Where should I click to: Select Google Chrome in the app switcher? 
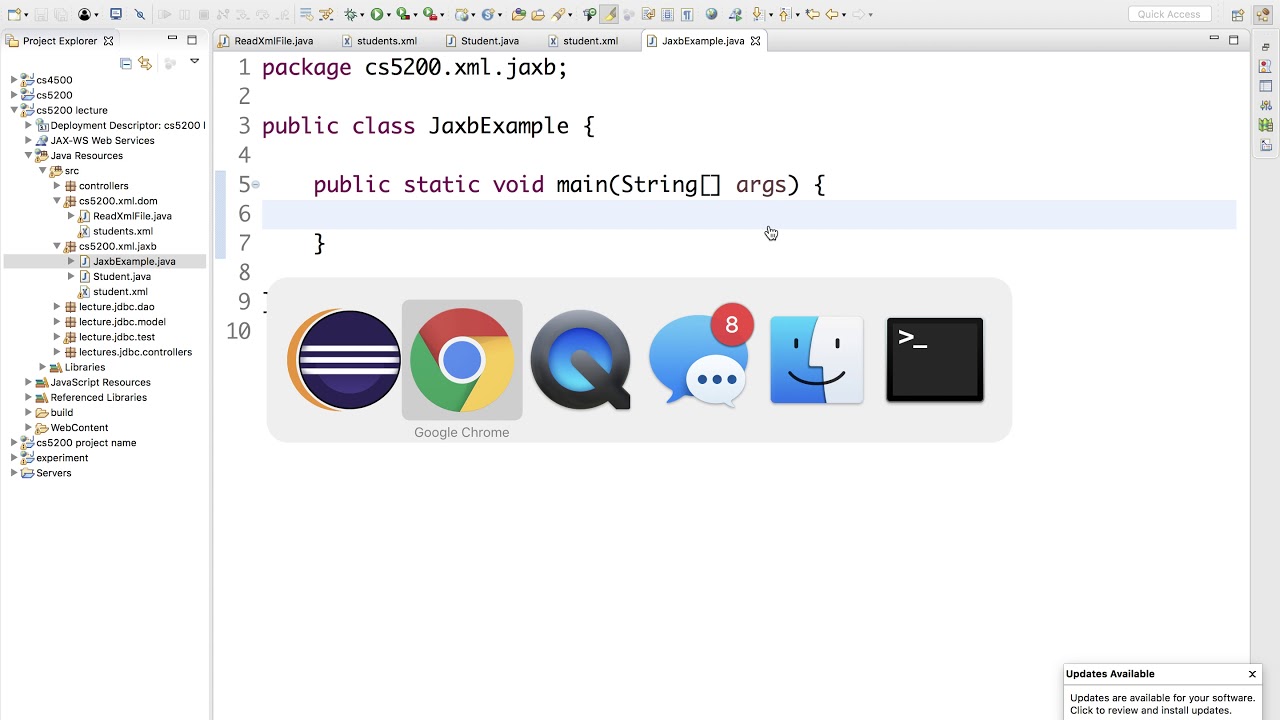pos(462,360)
